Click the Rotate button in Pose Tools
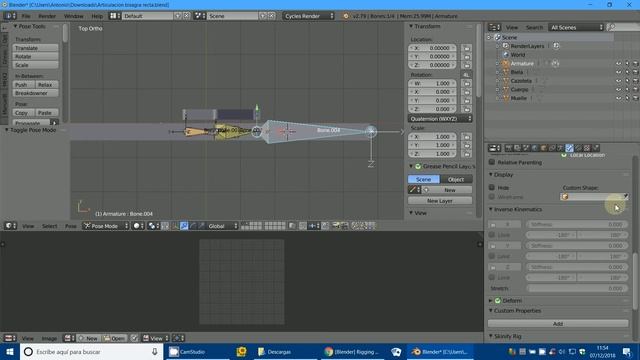 [36, 56]
